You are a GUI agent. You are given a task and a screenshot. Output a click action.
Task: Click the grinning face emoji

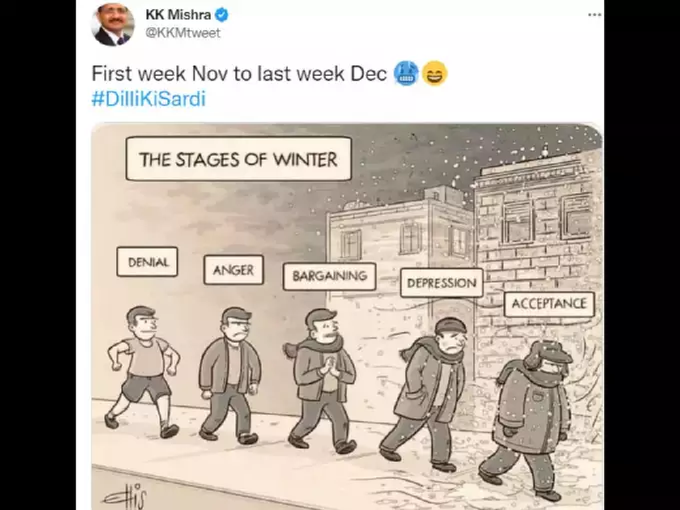click(435, 73)
